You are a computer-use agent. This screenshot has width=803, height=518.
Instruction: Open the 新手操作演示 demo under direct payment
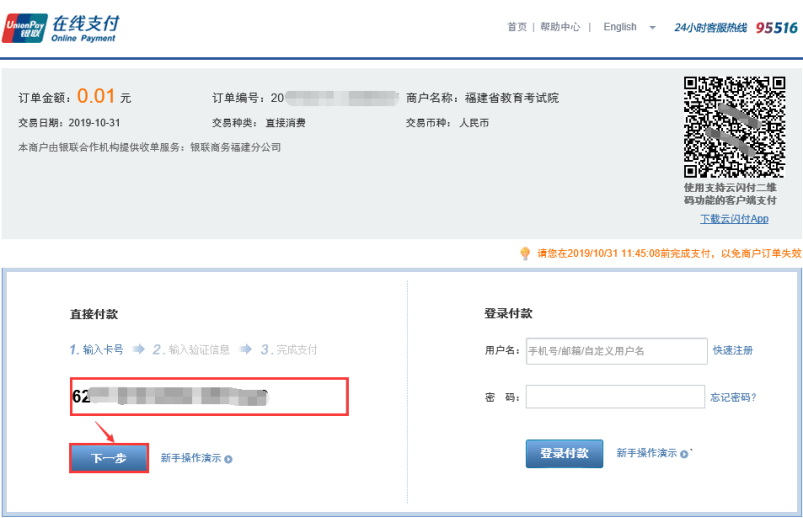click(x=190, y=458)
